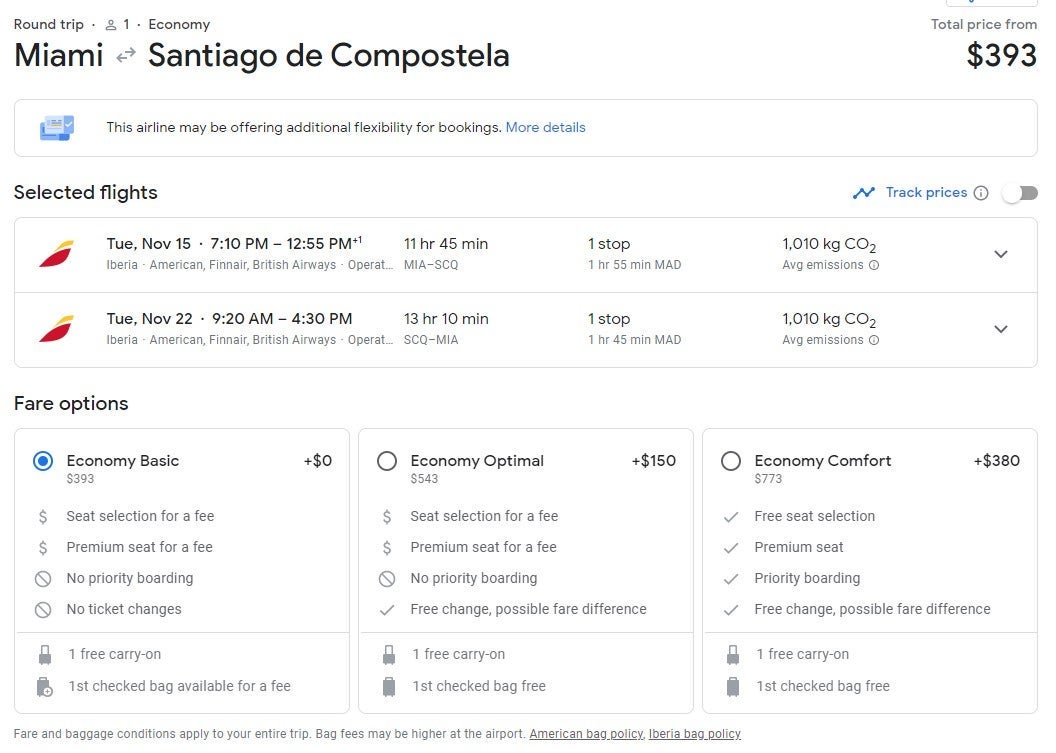The height and width of the screenshot is (753, 1056).
Task: Click the Iberia logo on Nov 15 flight
Action: pos(56,254)
